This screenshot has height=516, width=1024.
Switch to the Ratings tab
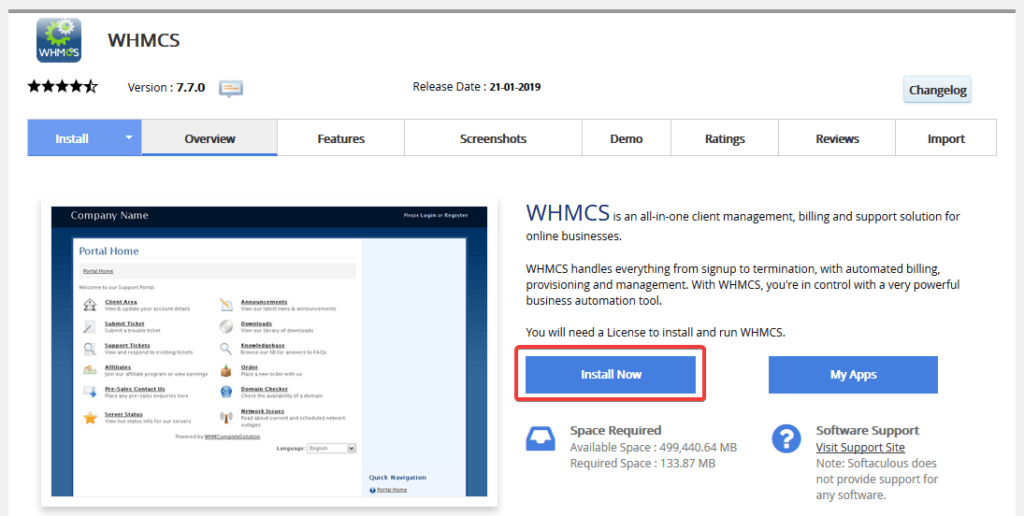click(725, 138)
